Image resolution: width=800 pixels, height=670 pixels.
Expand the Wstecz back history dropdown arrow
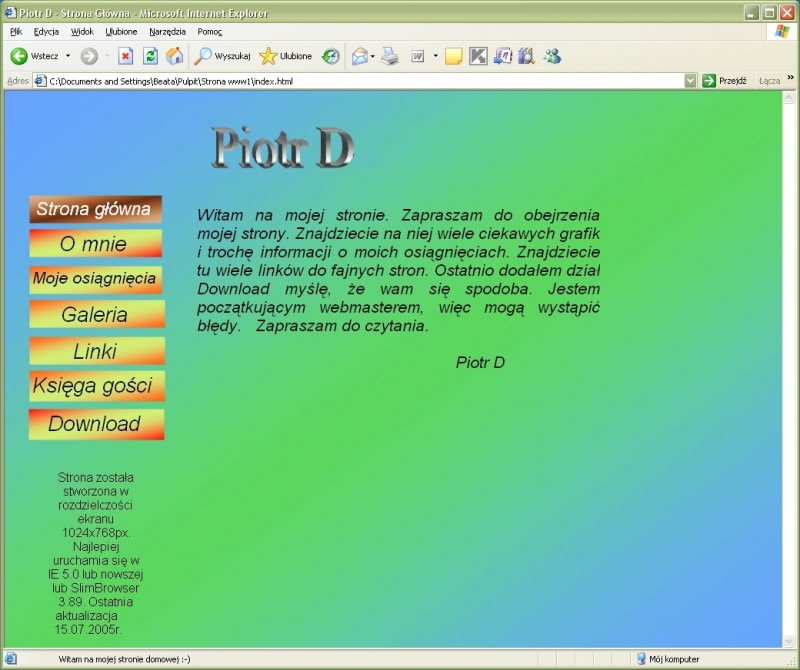coord(68,56)
